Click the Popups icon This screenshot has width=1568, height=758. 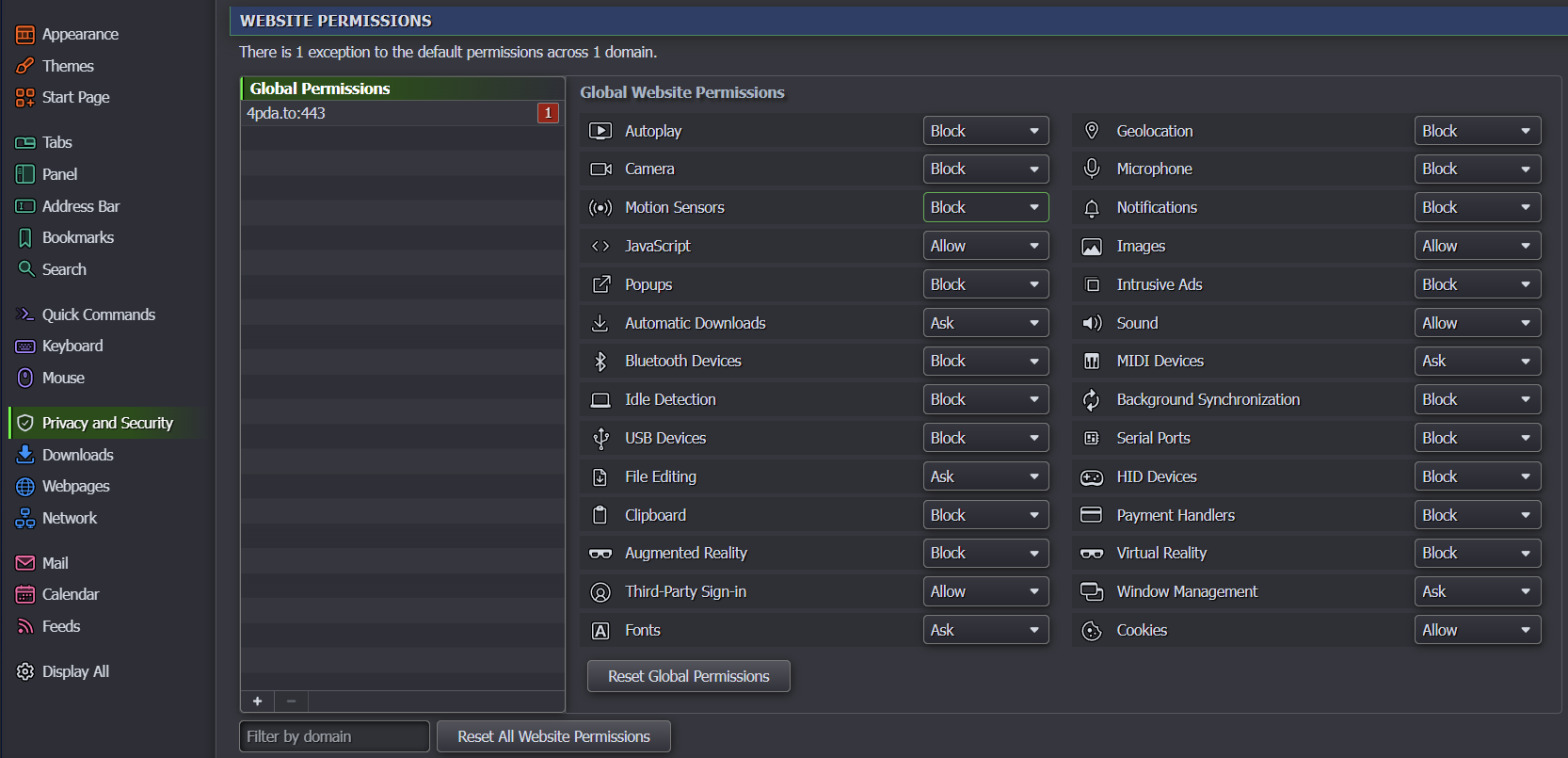(600, 284)
